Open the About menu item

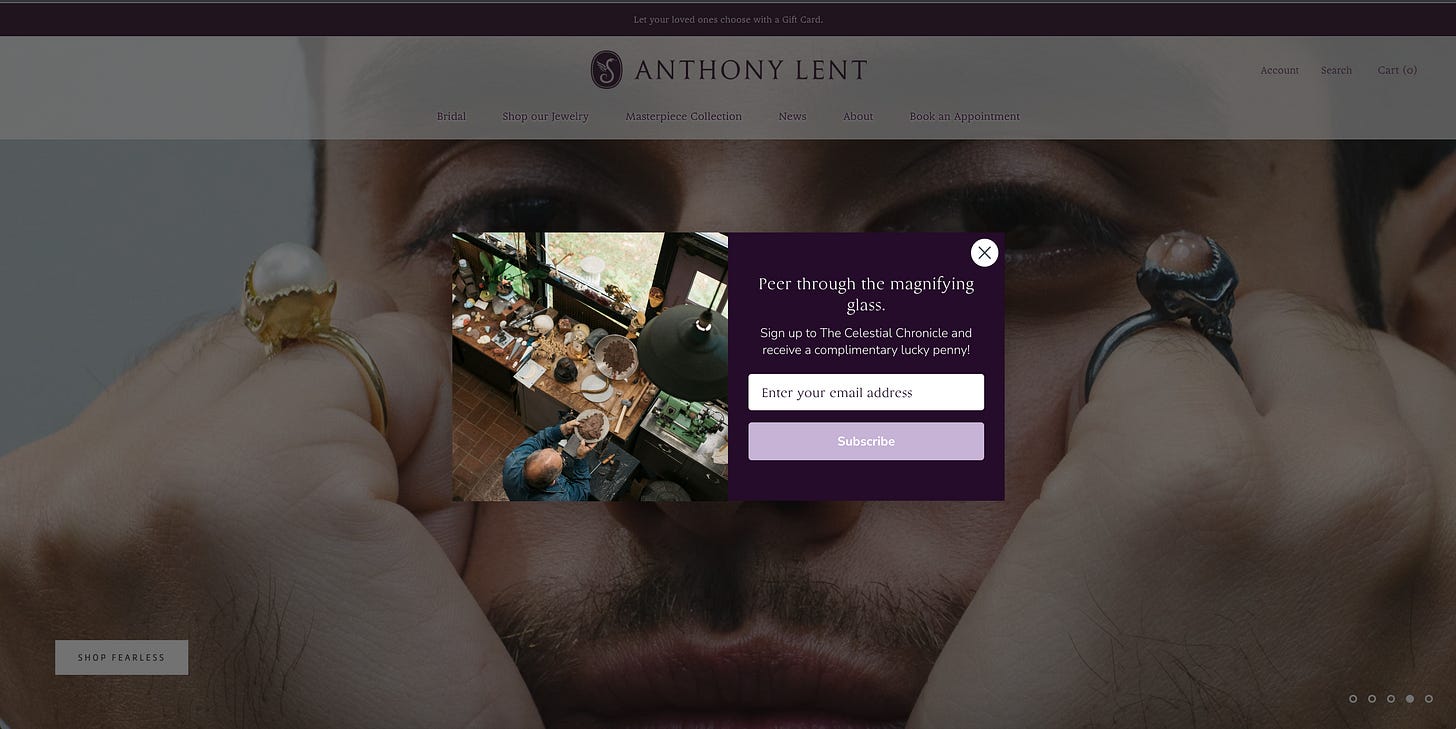coord(858,116)
